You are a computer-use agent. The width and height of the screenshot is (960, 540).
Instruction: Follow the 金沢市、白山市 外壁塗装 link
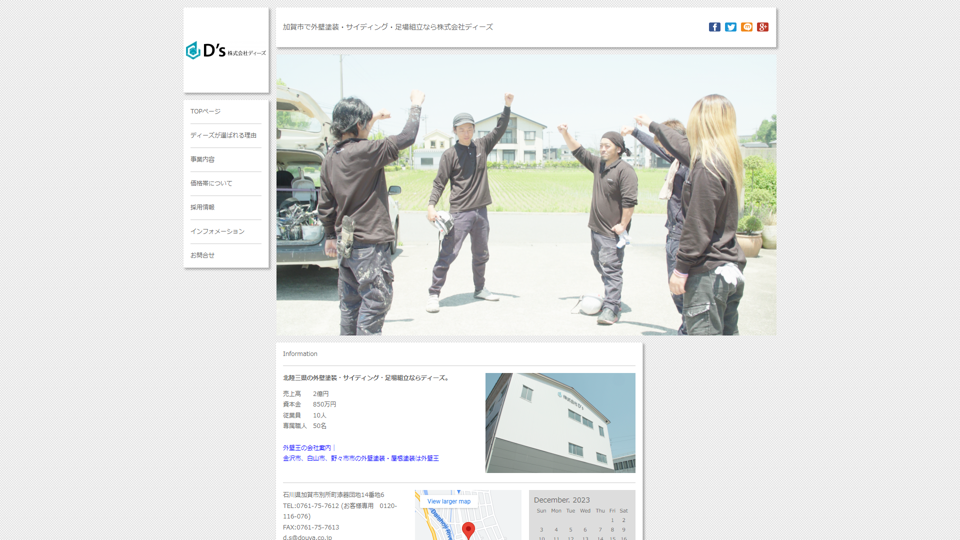pyautogui.click(x=360, y=458)
